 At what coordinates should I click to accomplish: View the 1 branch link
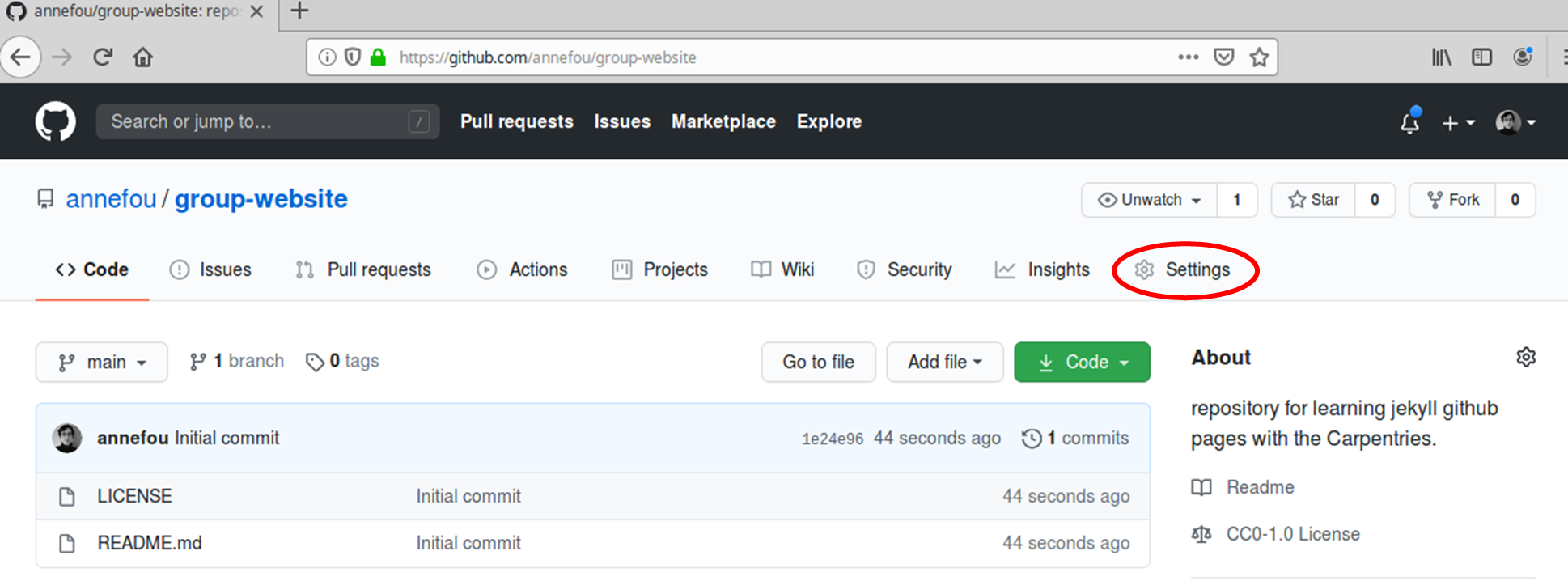click(236, 361)
